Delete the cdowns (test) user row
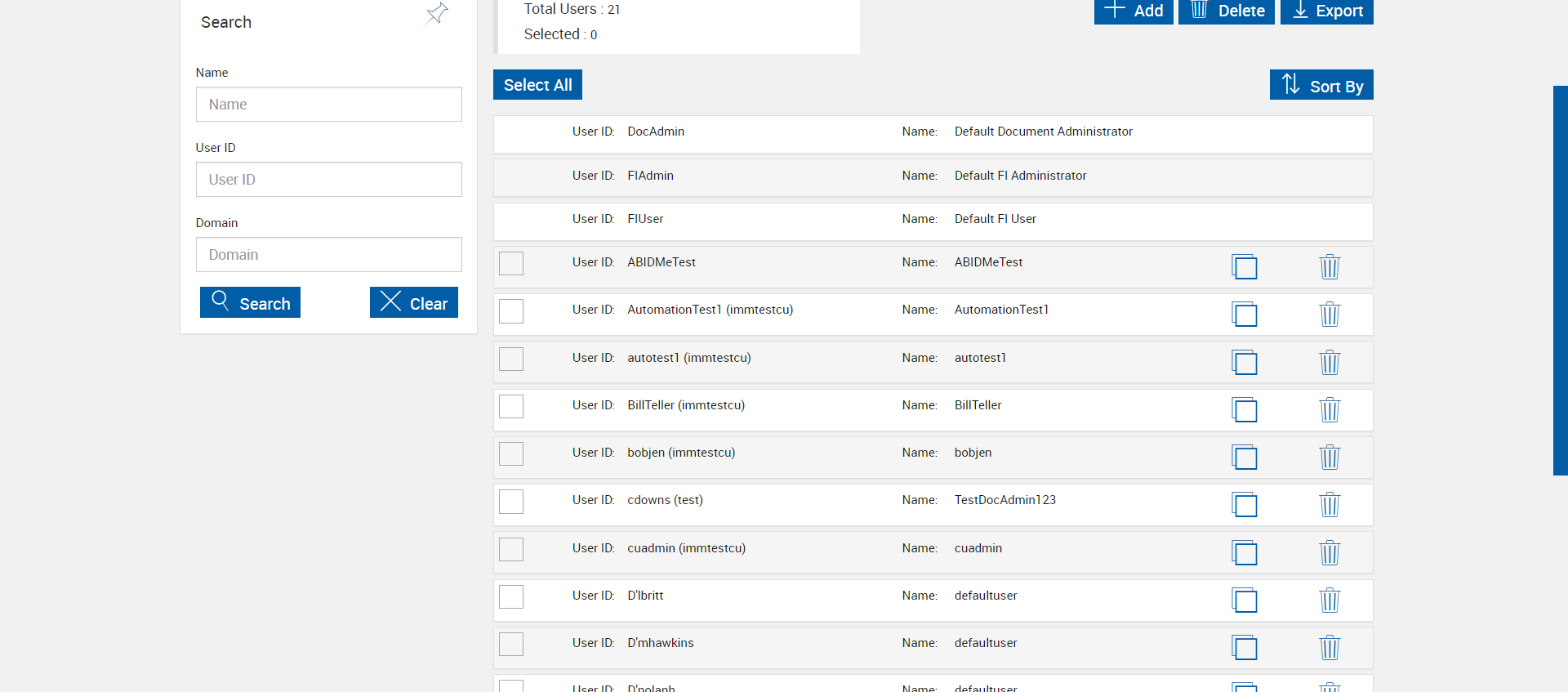The width and height of the screenshot is (1568, 692). point(1330,504)
